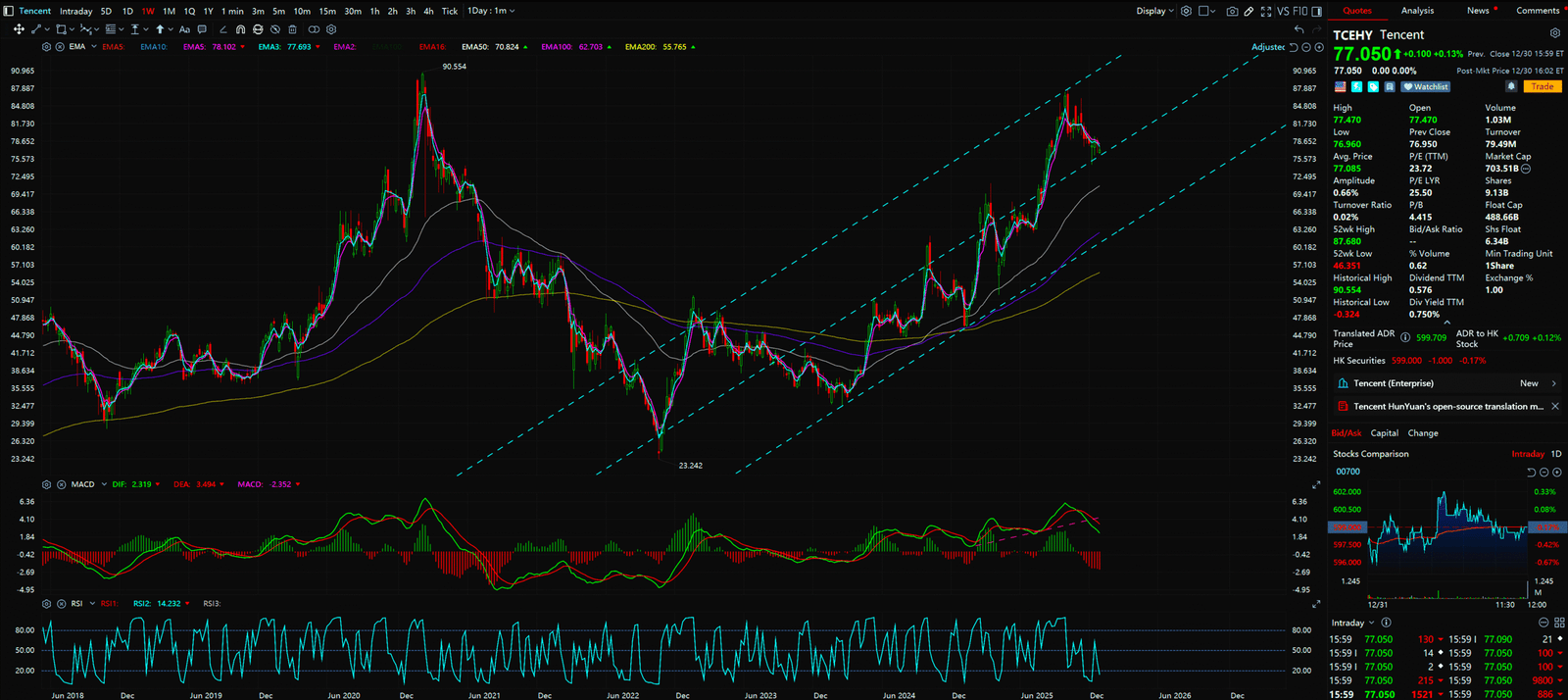Expand the 1Day : 1m interval dropdown
1568x700 pixels.
(x=491, y=11)
